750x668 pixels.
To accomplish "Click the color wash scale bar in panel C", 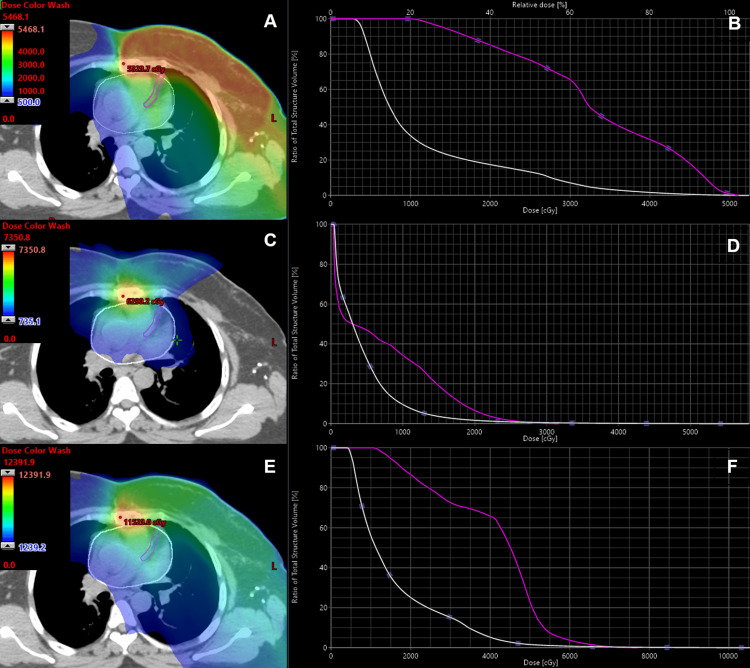I will 8,284.
